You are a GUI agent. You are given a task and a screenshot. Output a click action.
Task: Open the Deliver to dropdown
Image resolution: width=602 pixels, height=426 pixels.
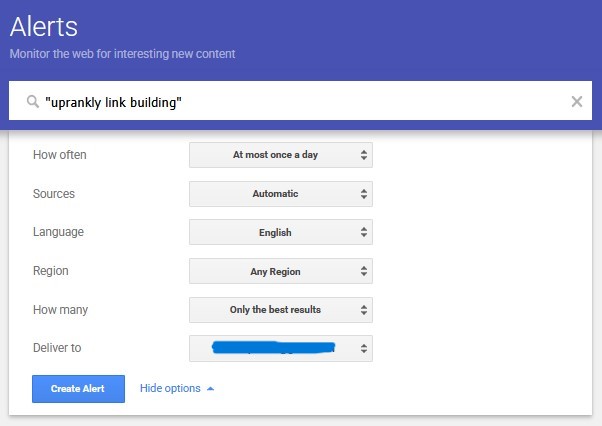(x=281, y=348)
